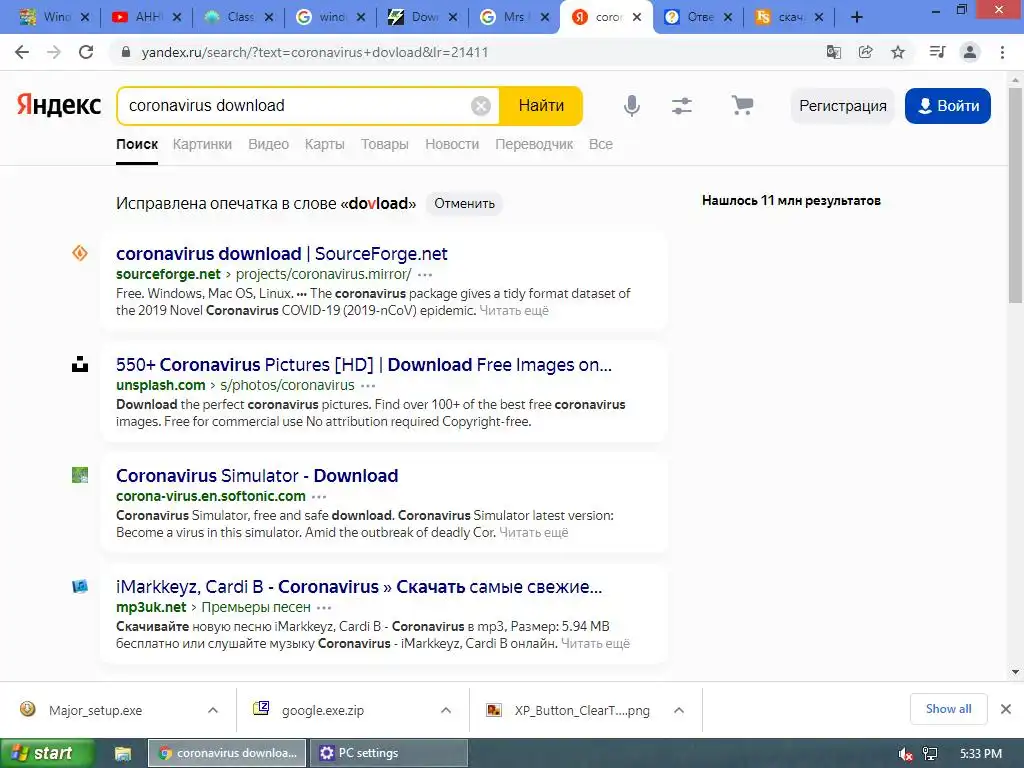Click the Unsplash result favicon
This screenshot has width=1024, height=768.
pyautogui.click(x=80, y=364)
